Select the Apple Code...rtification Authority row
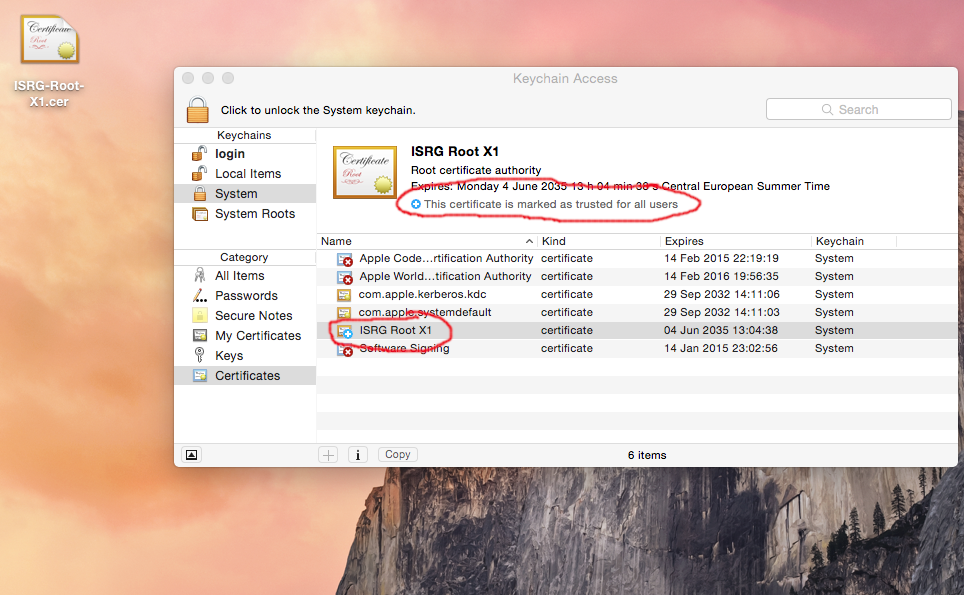Viewport: 964px width, 595px height. [638, 258]
